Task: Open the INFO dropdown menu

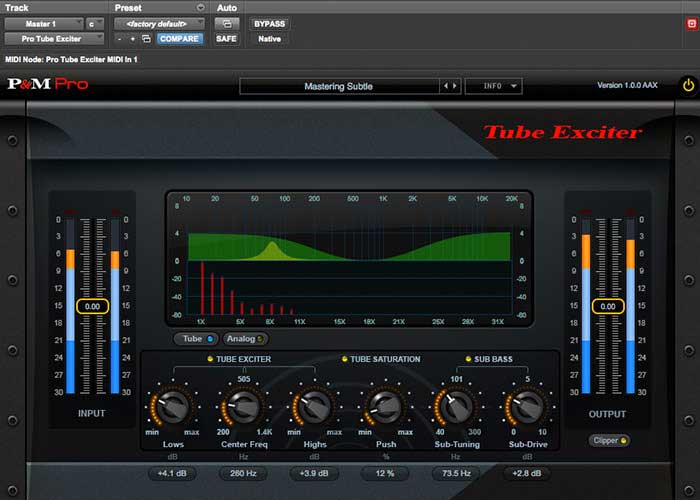Action: 493,86
